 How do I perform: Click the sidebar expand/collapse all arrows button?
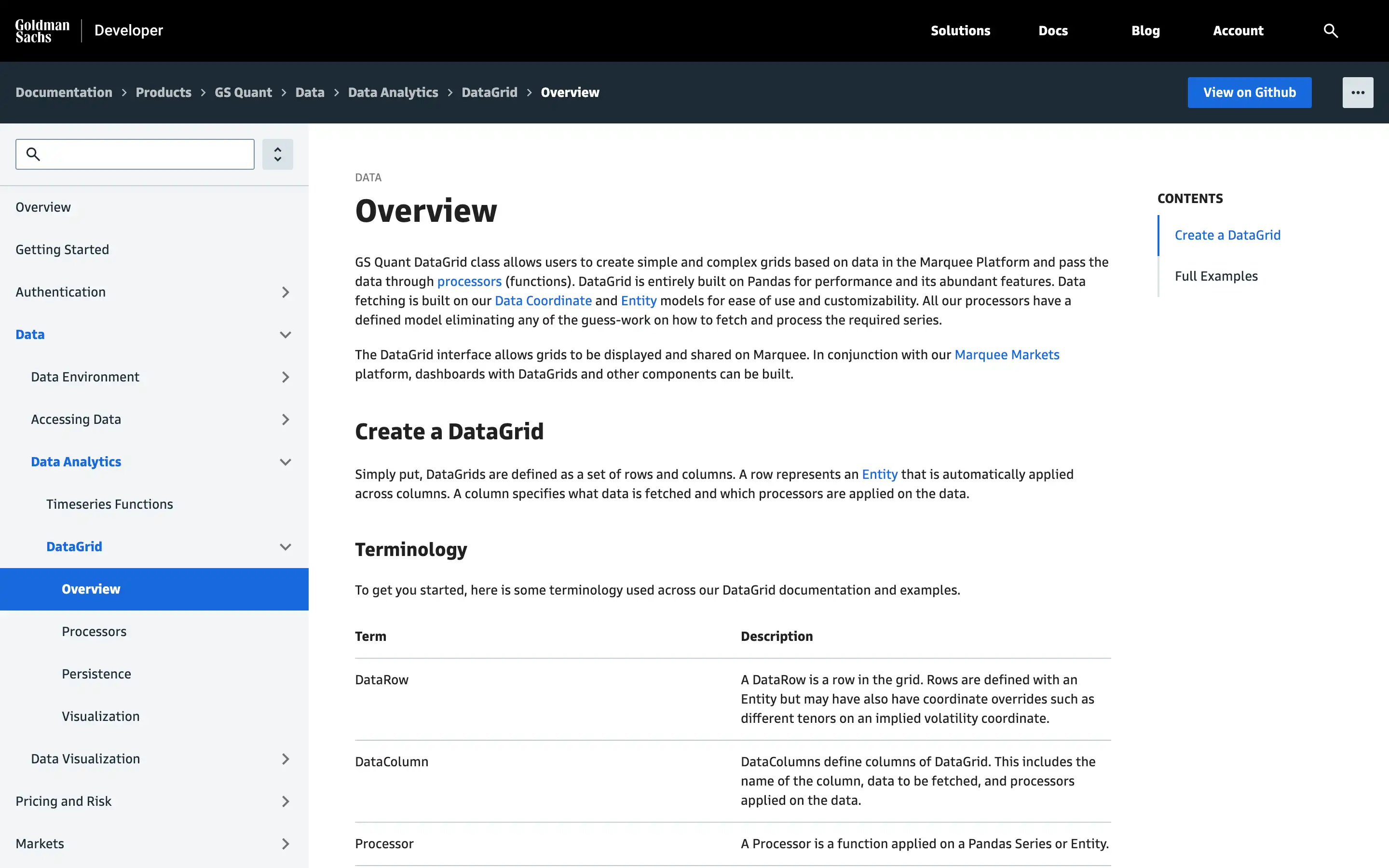(278, 154)
